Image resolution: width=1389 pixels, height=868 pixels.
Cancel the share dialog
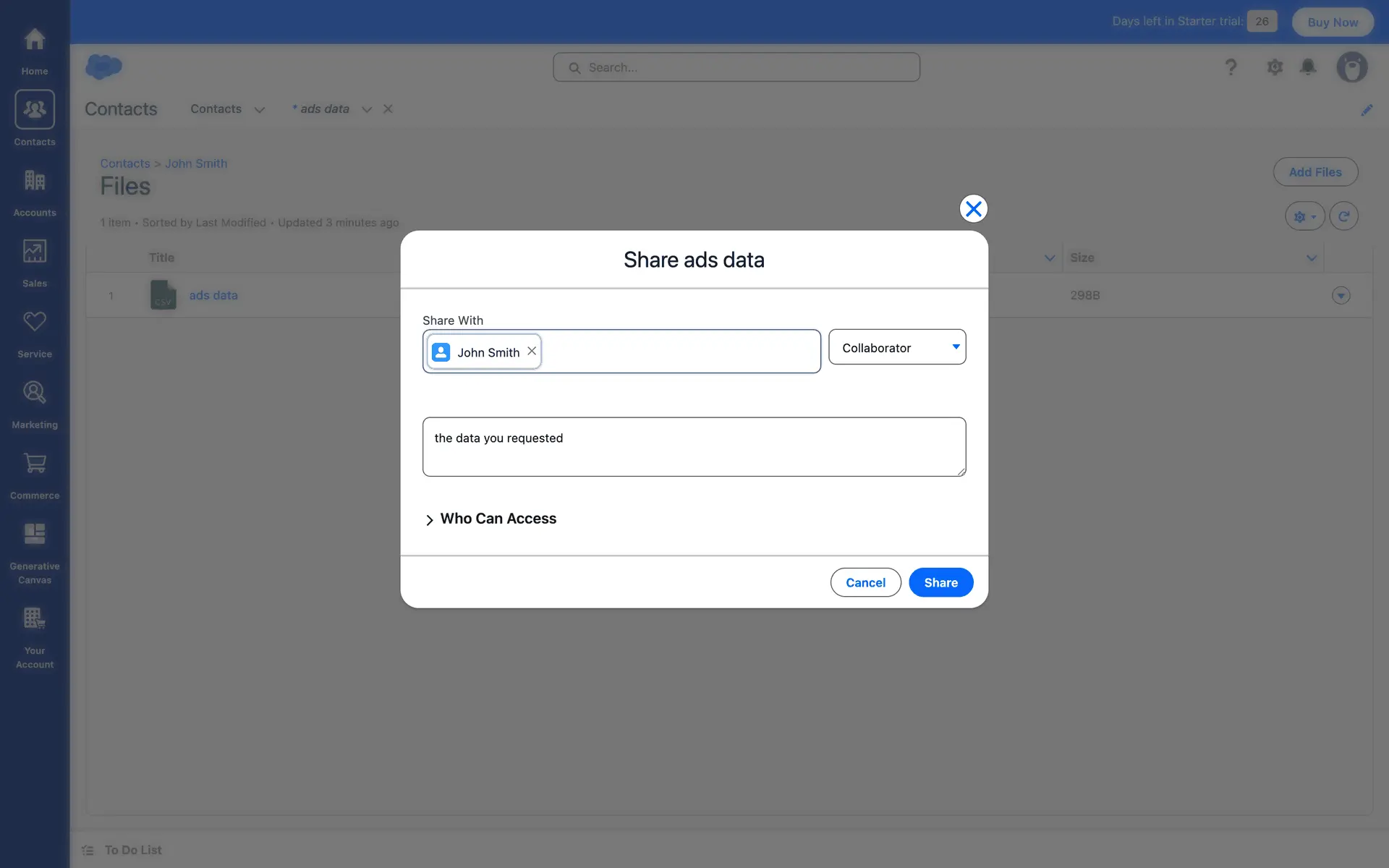(865, 582)
